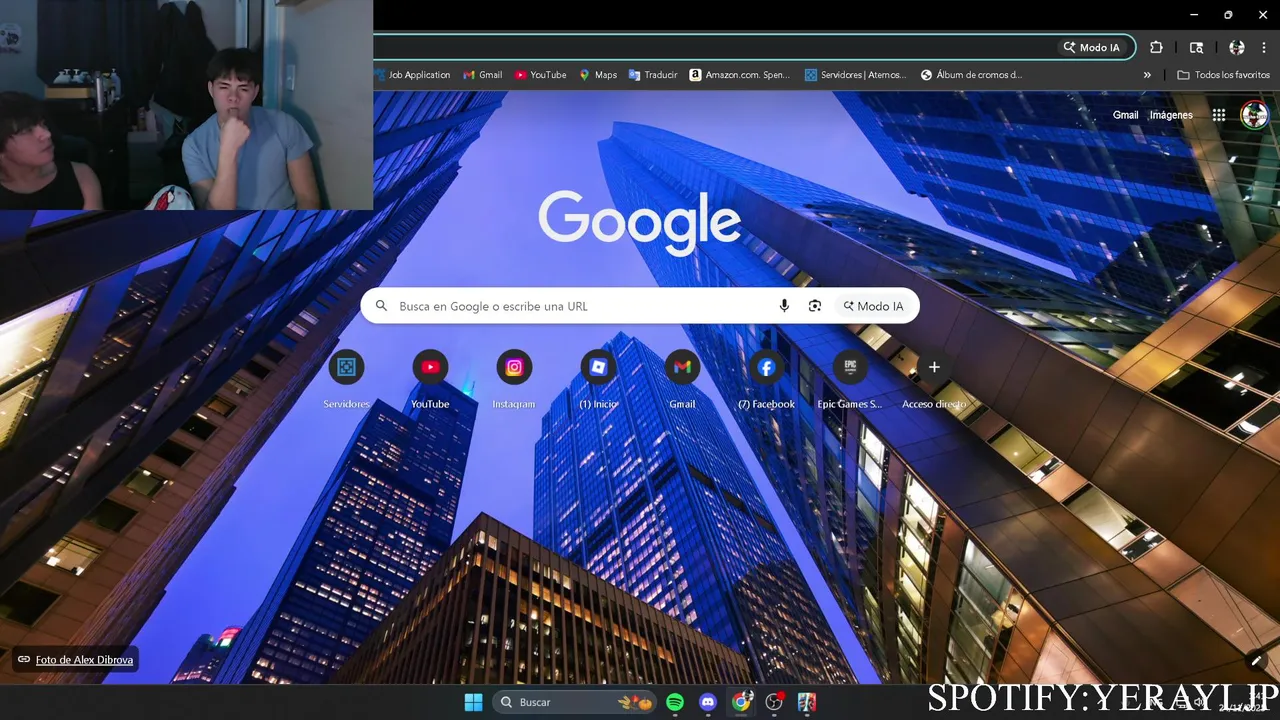Image resolution: width=1280 pixels, height=720 pixels.
Task: Open the Instagram shortcut tile
Action: click(514, 380)
